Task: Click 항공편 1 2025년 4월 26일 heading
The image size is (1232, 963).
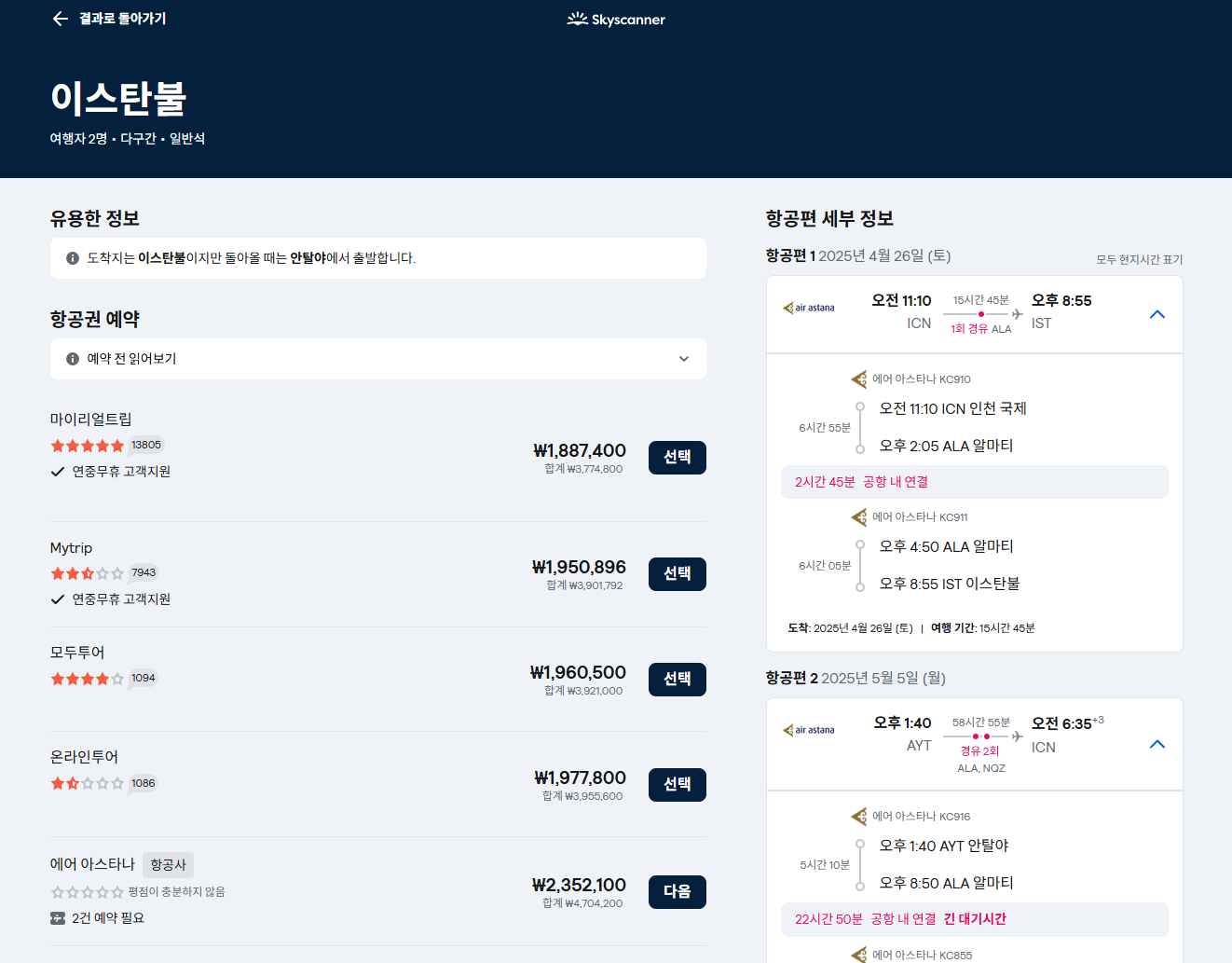Action: pyautogui.click(x=858, y=255)
